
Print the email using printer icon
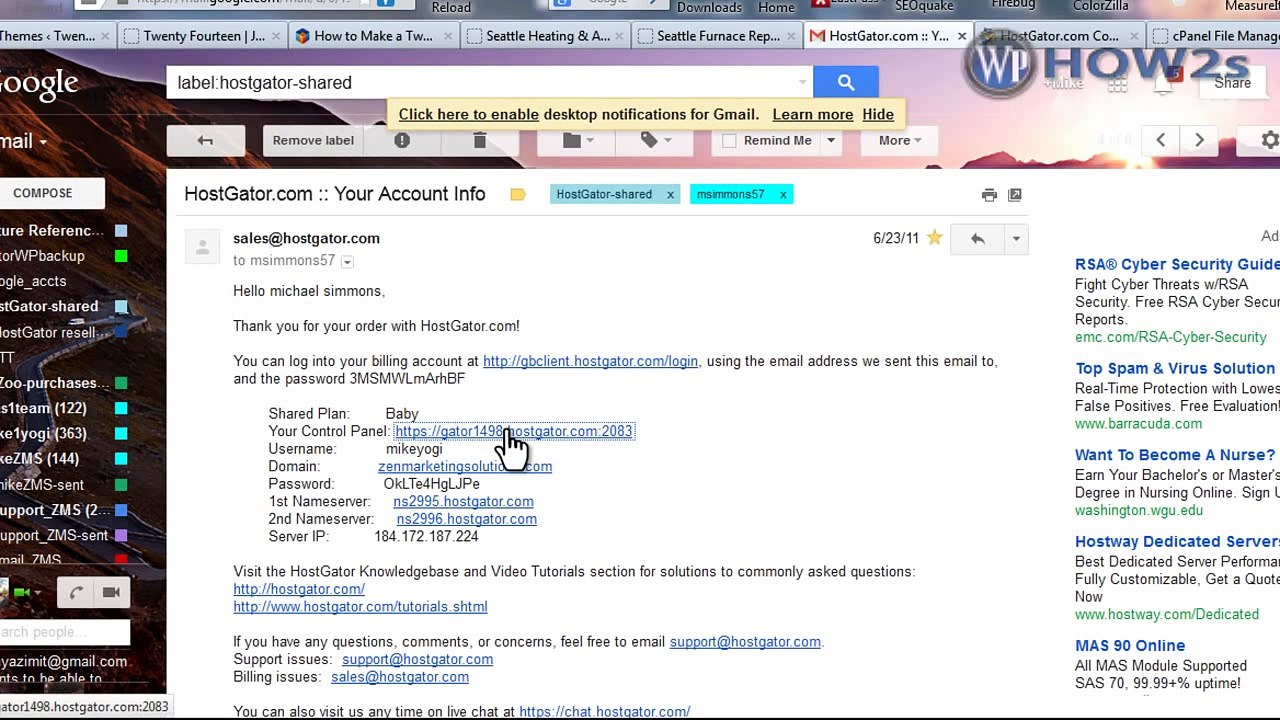989,195
